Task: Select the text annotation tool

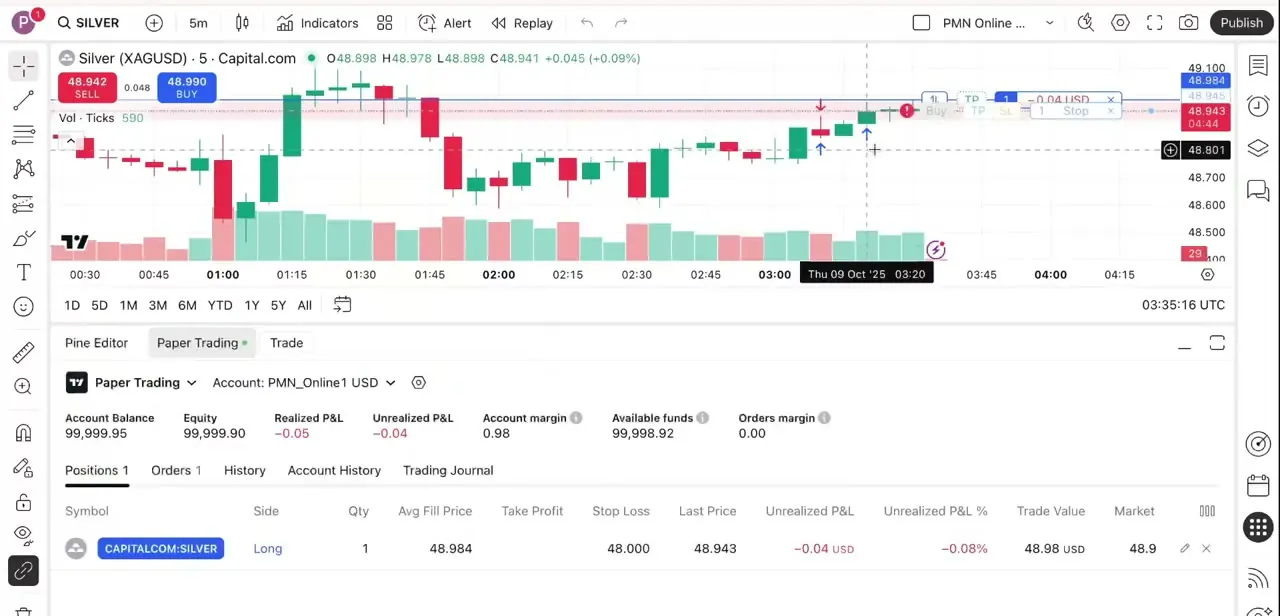Action: click(x=24, y=273)
